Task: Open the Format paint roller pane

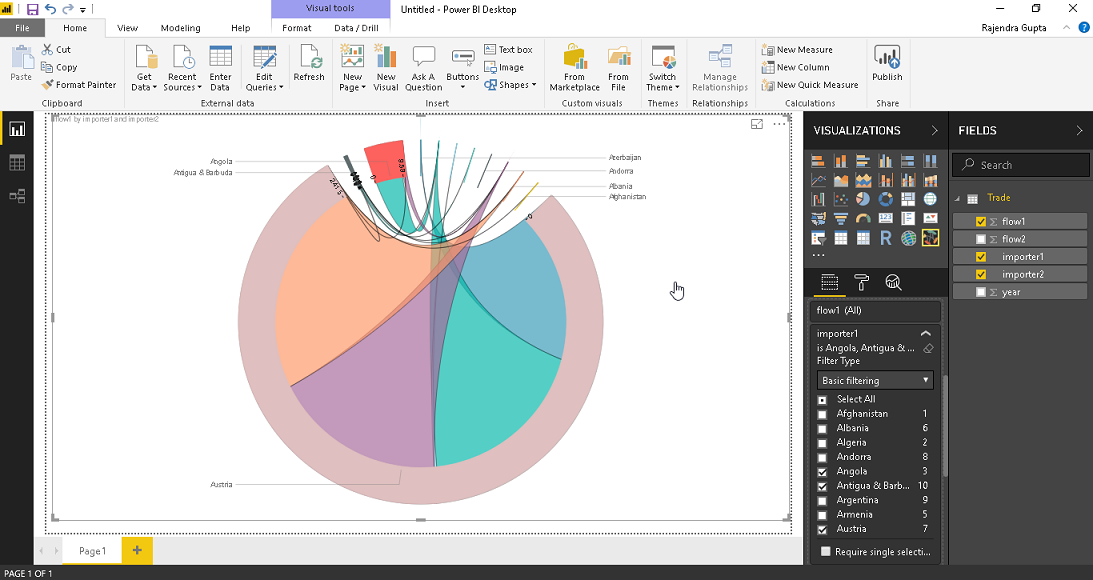Action: click(x=862, y=282)
